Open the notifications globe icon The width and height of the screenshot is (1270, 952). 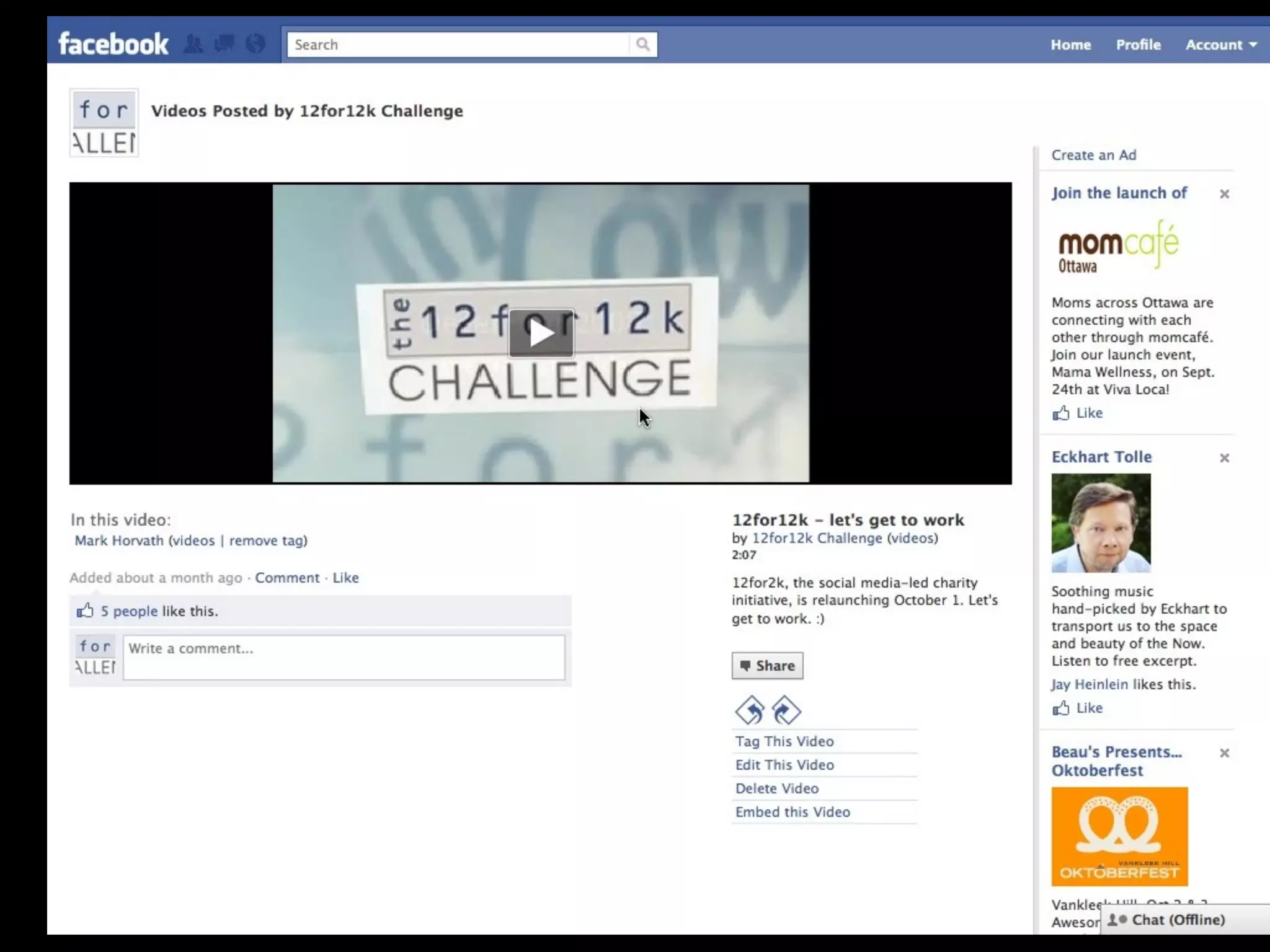(x=255, y=44)
